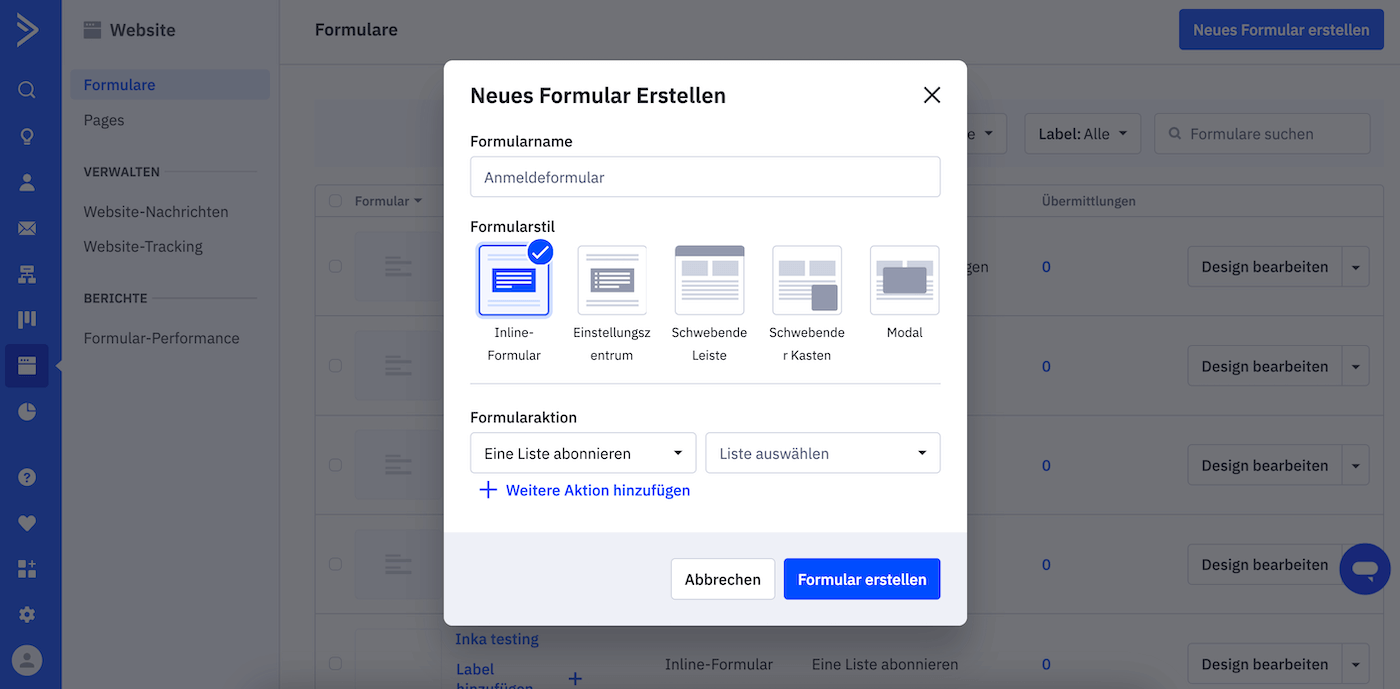
Task: Open the Inka testing form link
Action: click(x=497, y=639)
